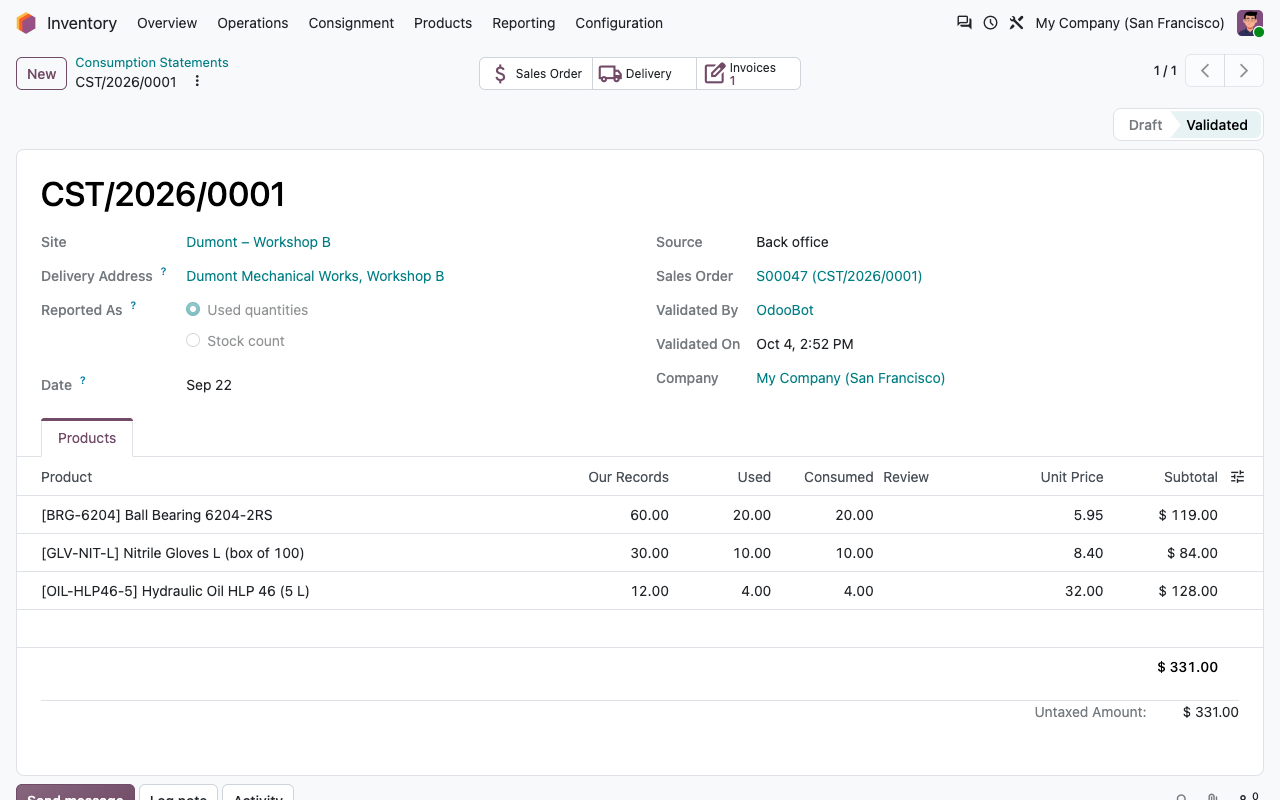1280x800 pixels.
Task: Sort by the Our Records column header
Action: (628, 477)
